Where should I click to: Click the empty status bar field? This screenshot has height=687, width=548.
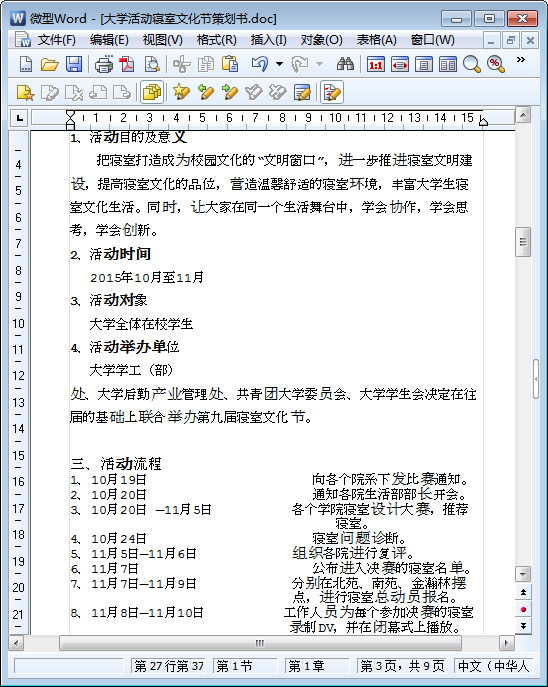(68, 666)
